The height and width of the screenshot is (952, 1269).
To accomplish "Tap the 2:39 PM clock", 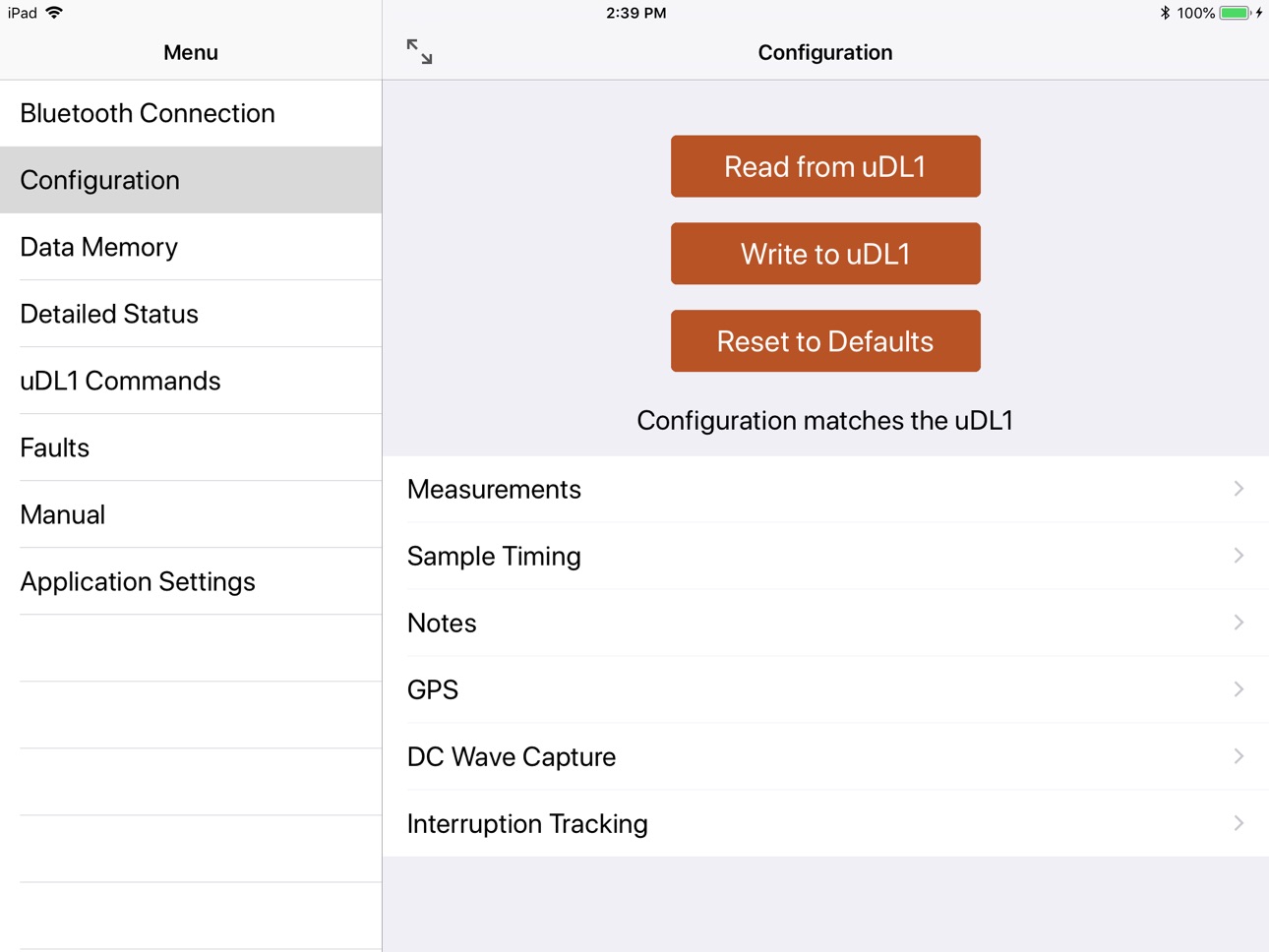I will coord(635,13).
